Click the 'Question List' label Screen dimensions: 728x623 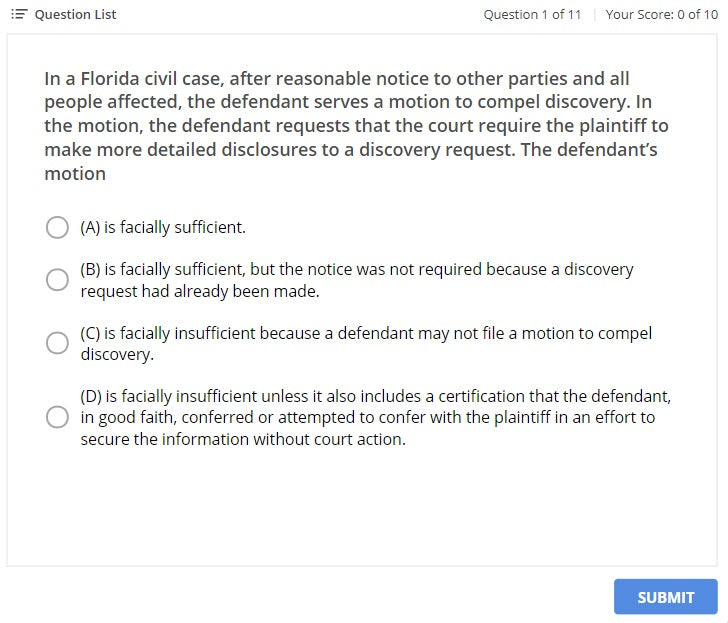75,14
